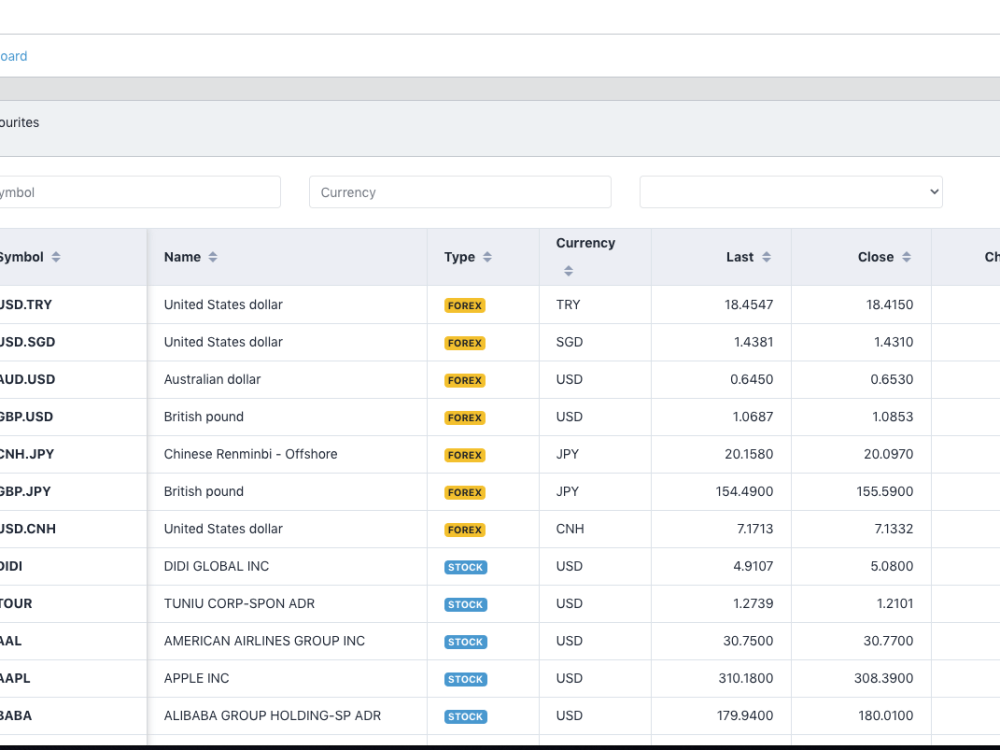Click the STOCK badge on the BABA row
The height and width of the screenshot is (750, 1000).
[x=465, y=716]
